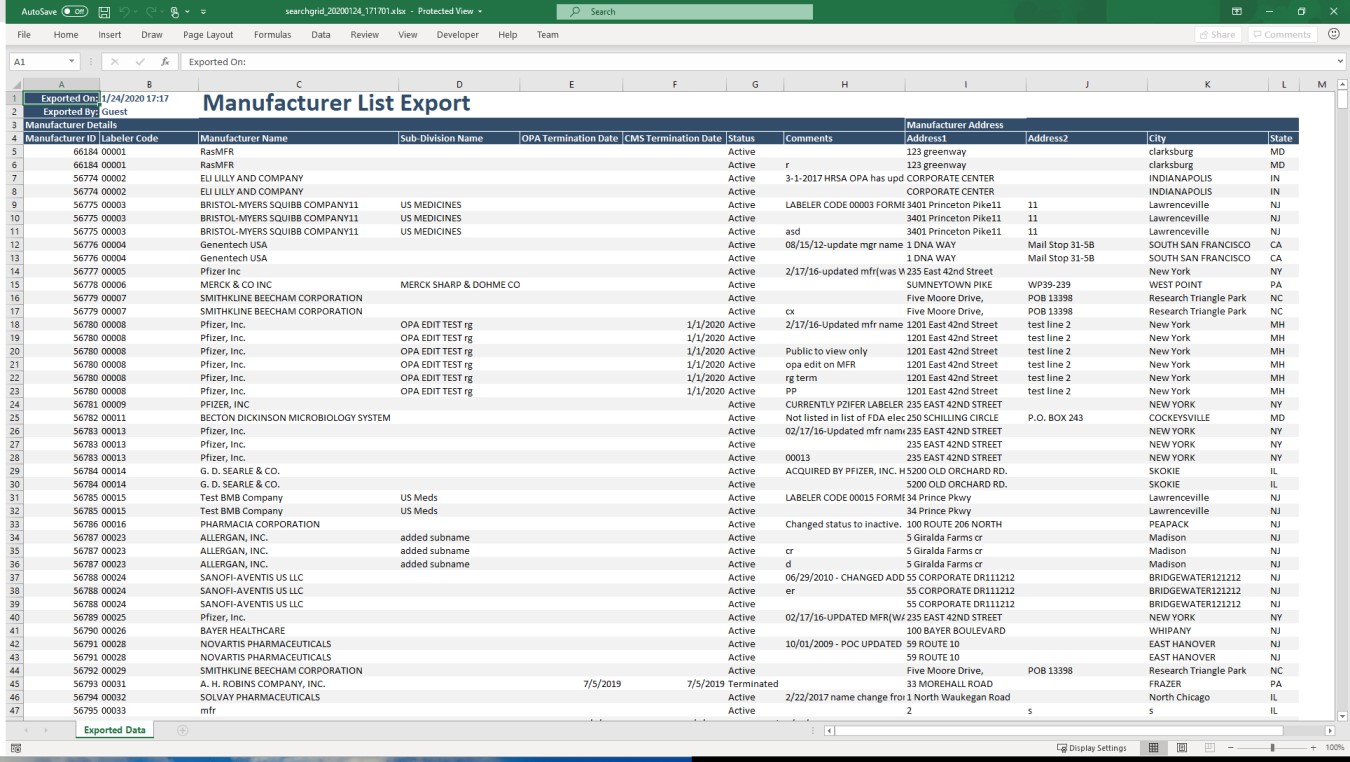Viewport: 1350px width, 762px height.
Task: Open Customize Quick Access Toolbar arrow
Action: tap(203, 11)
